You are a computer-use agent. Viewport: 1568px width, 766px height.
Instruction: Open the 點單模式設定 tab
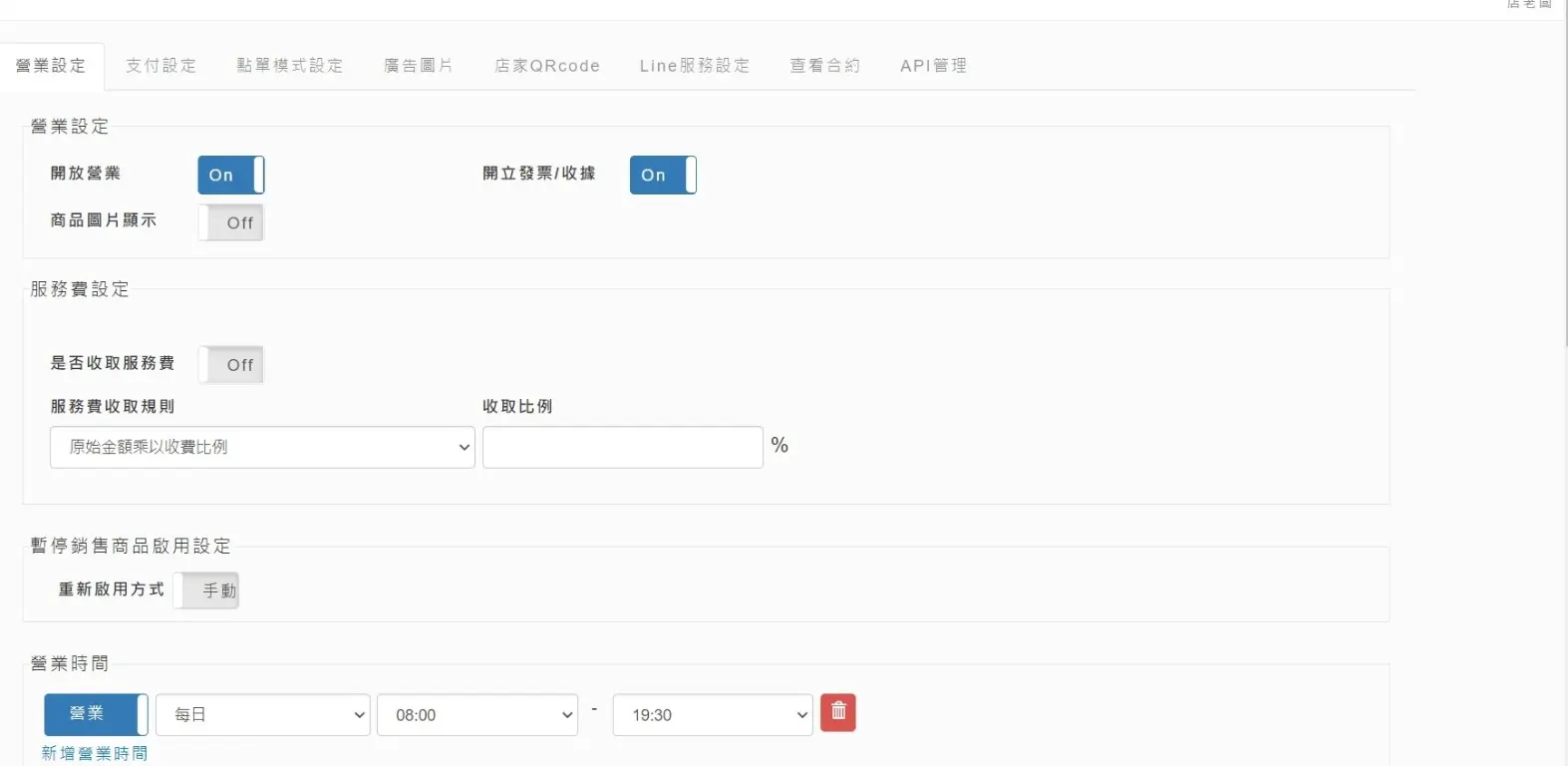289,66
